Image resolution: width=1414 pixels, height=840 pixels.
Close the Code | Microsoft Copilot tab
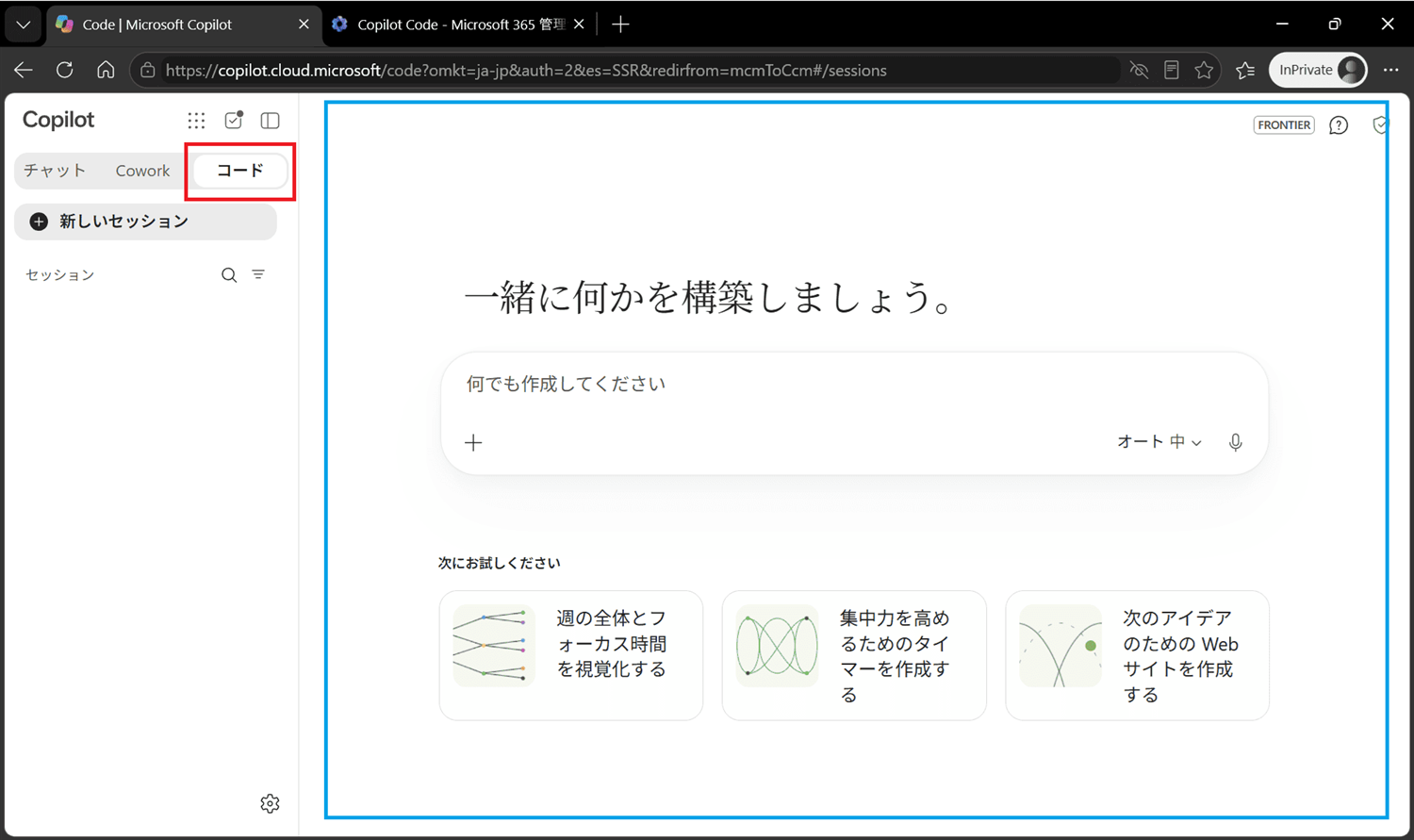[x=304, y=25]
